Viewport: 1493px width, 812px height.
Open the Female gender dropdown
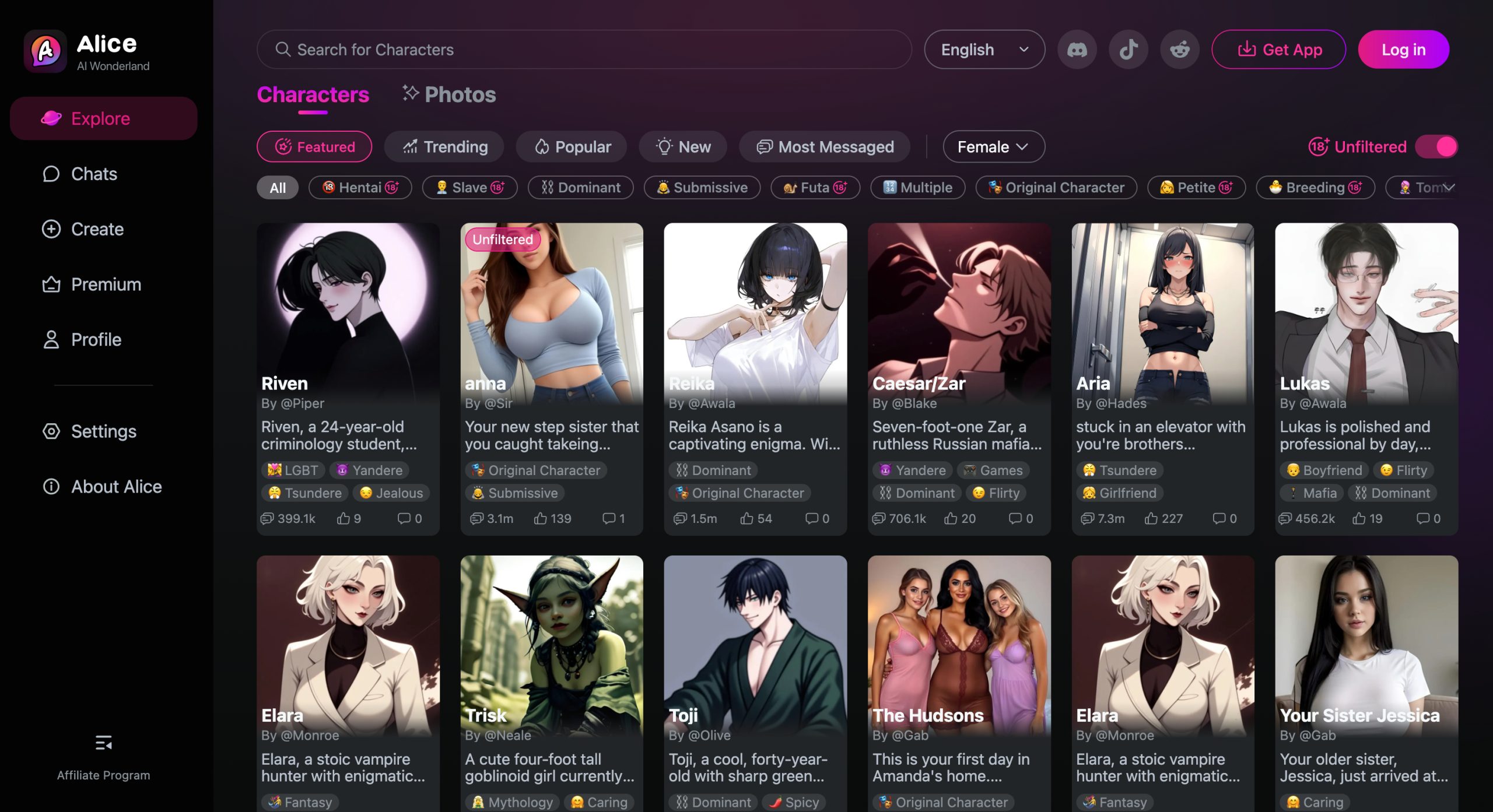(x=994, y=147)
